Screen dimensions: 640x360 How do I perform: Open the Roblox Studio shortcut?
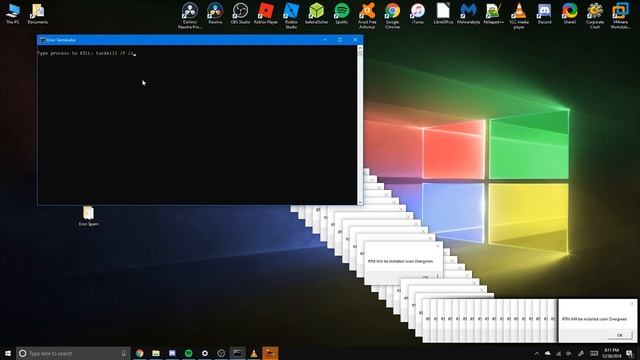coord(291,16)
